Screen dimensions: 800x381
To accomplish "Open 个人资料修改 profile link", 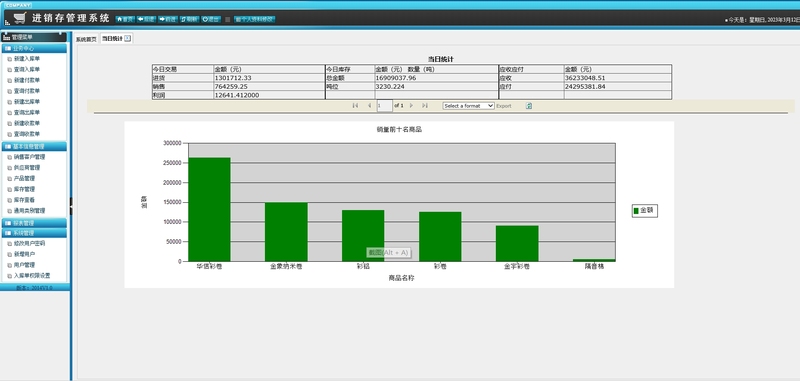I will [255, 19].
